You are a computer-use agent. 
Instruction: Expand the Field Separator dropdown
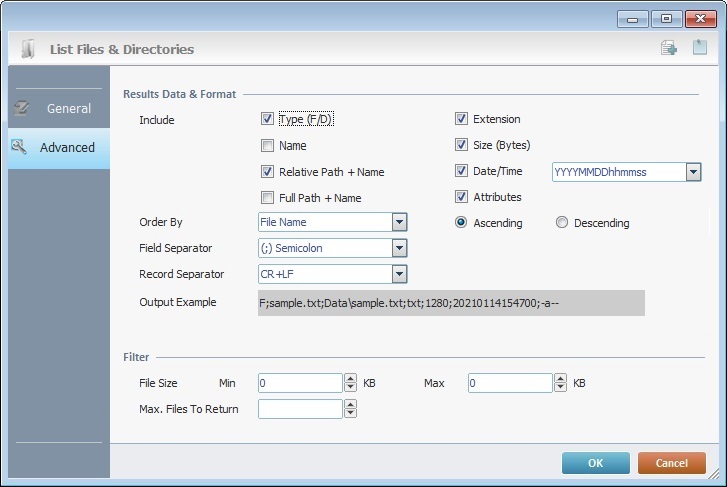[x=399, y=248]
